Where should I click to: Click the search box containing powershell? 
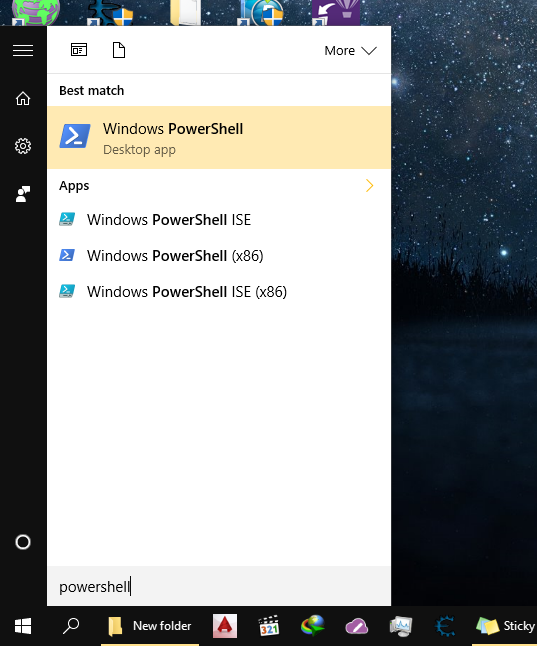pos(219,586)
